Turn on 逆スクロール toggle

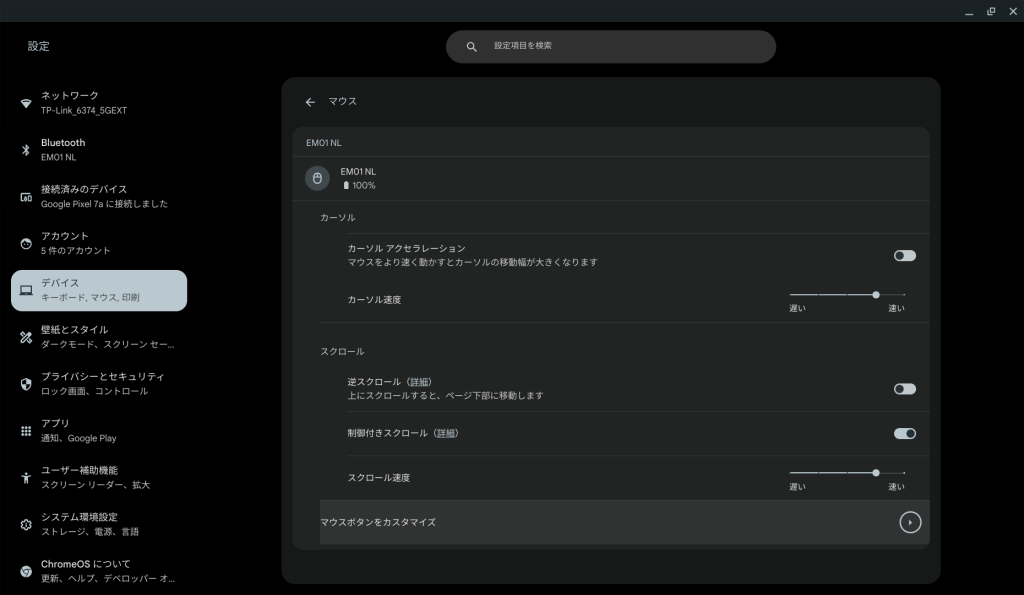(x=904, y=389)
